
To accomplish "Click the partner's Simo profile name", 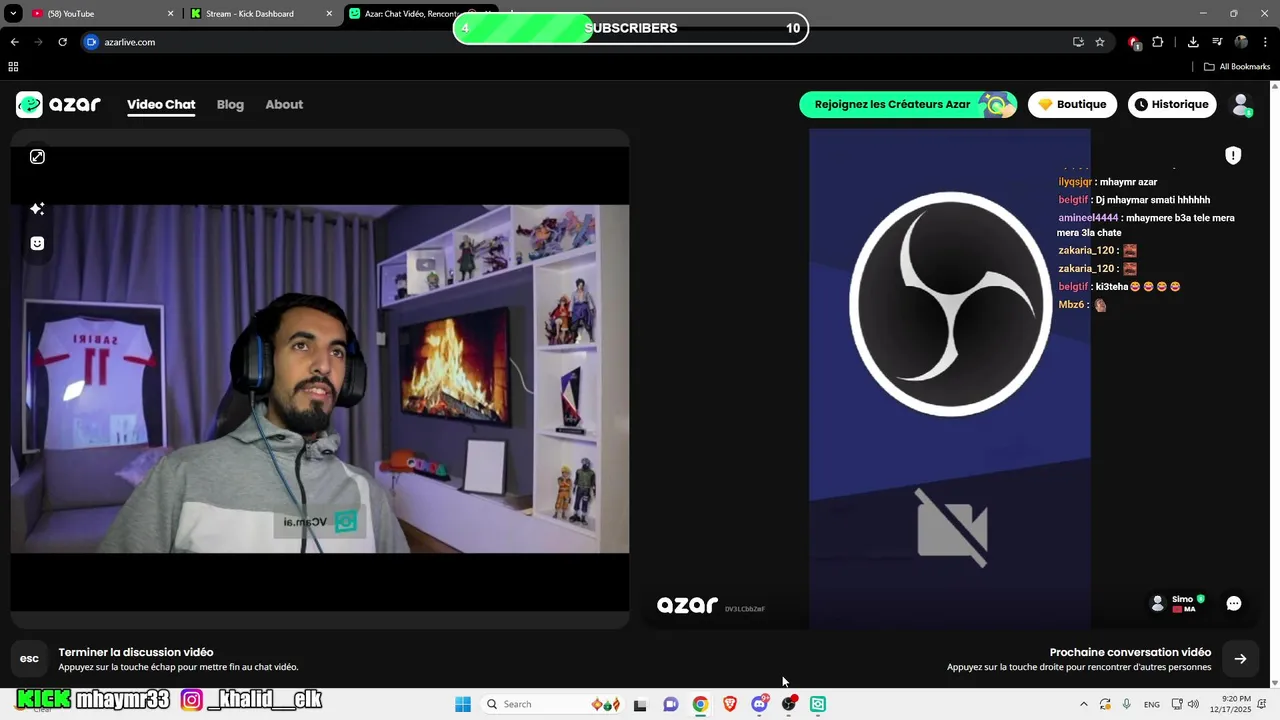I will (1182, 599).
